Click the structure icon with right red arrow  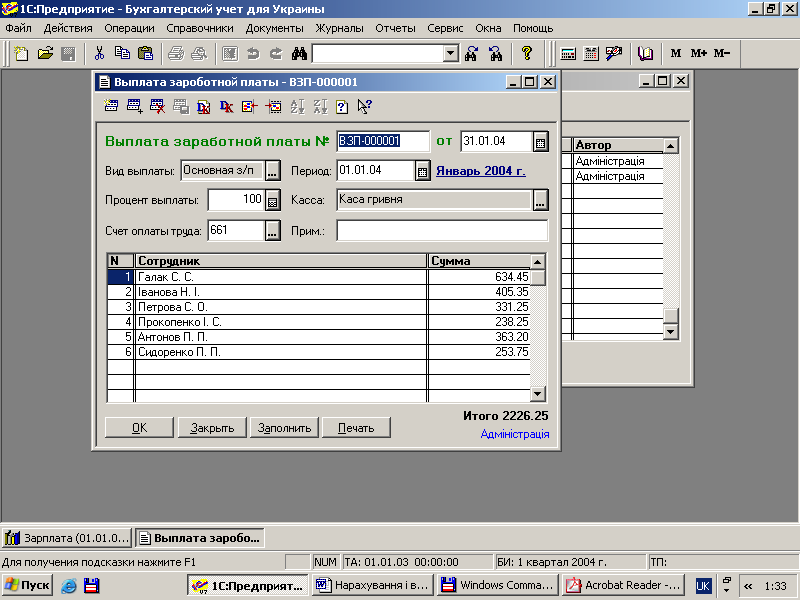click(x=273, y=106)
